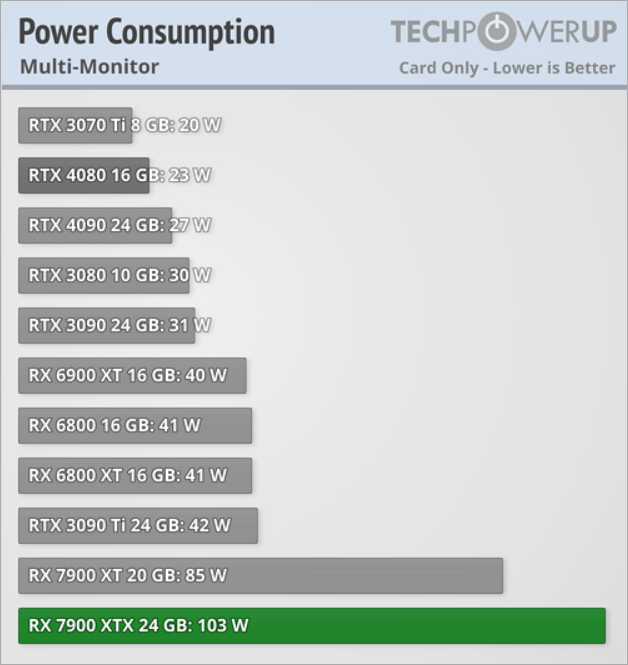Select the Multi-Monitor subtitle text
The height and width of the screenshot is (665, 628).
tap(89, 68)
